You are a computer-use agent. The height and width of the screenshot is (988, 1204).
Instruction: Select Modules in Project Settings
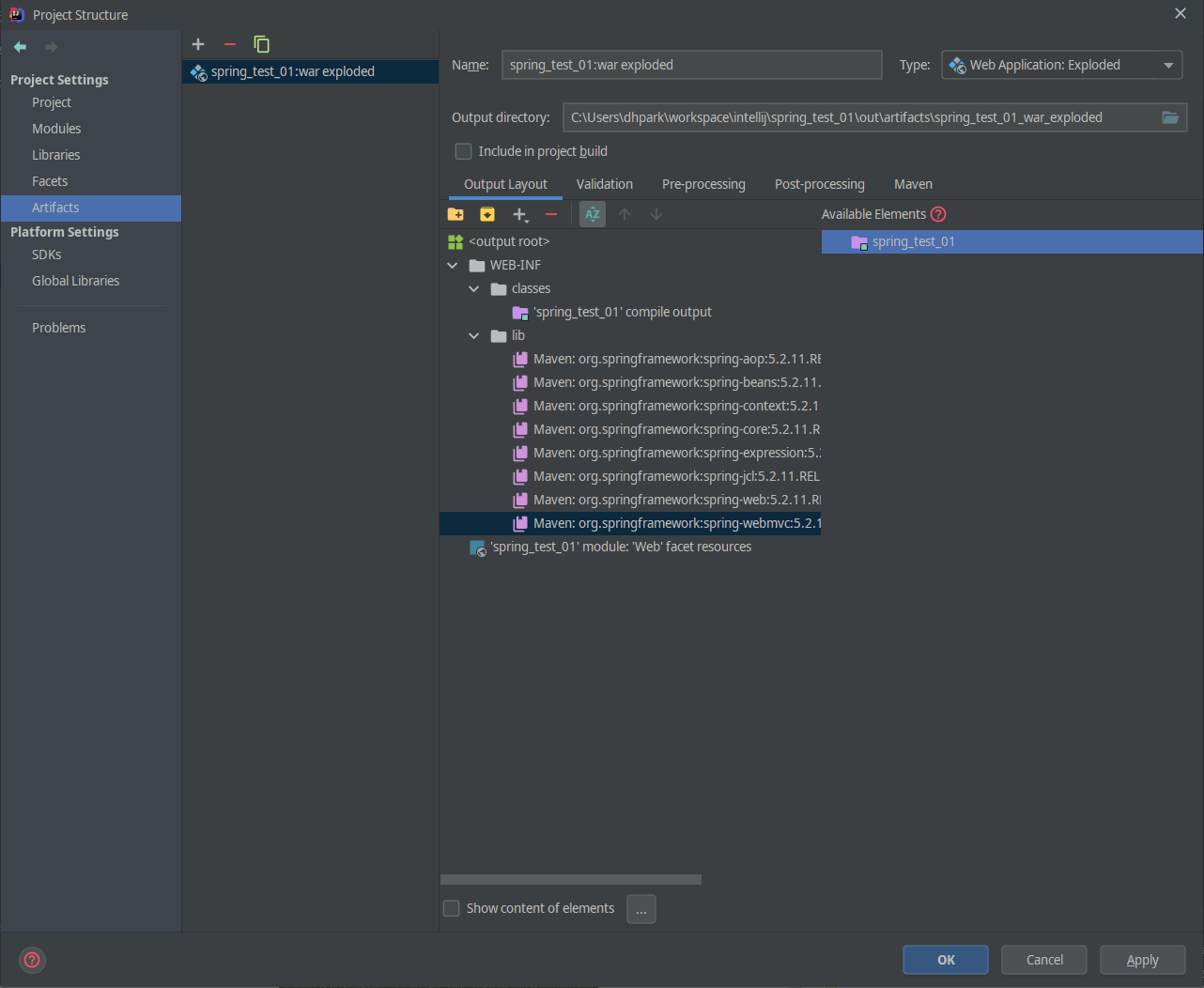(56, 129)
